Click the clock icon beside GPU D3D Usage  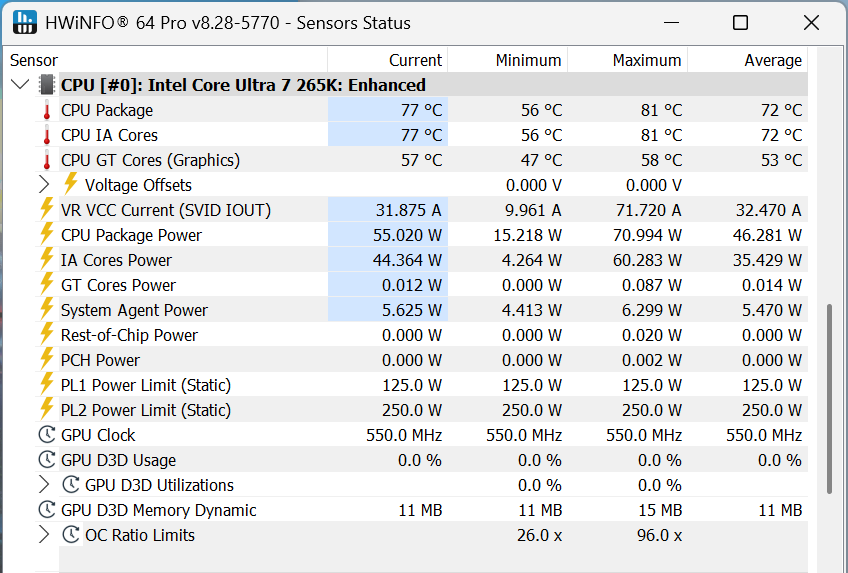[x=46, y=460]
